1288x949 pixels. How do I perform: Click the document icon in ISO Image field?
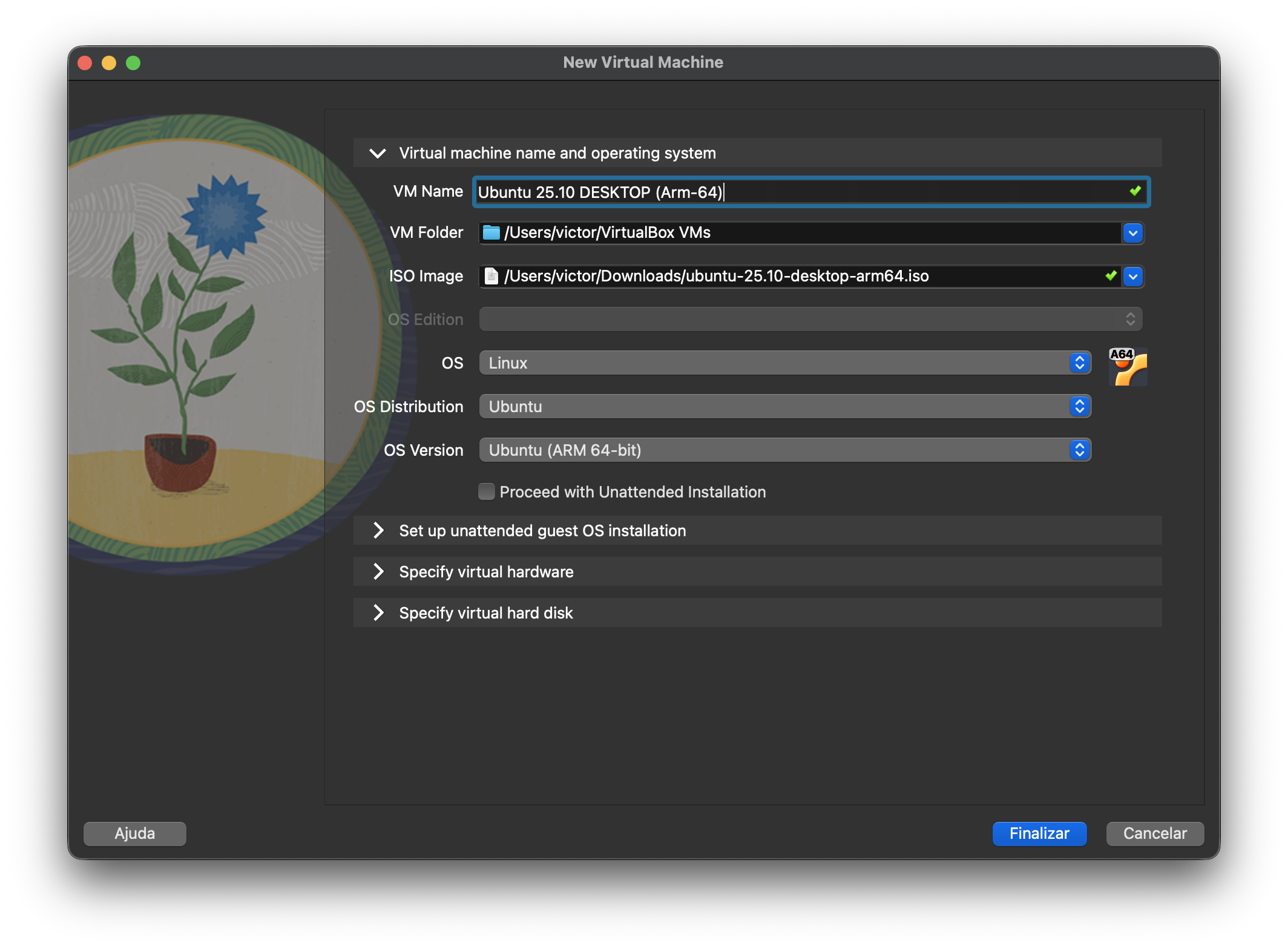point(491,277)
